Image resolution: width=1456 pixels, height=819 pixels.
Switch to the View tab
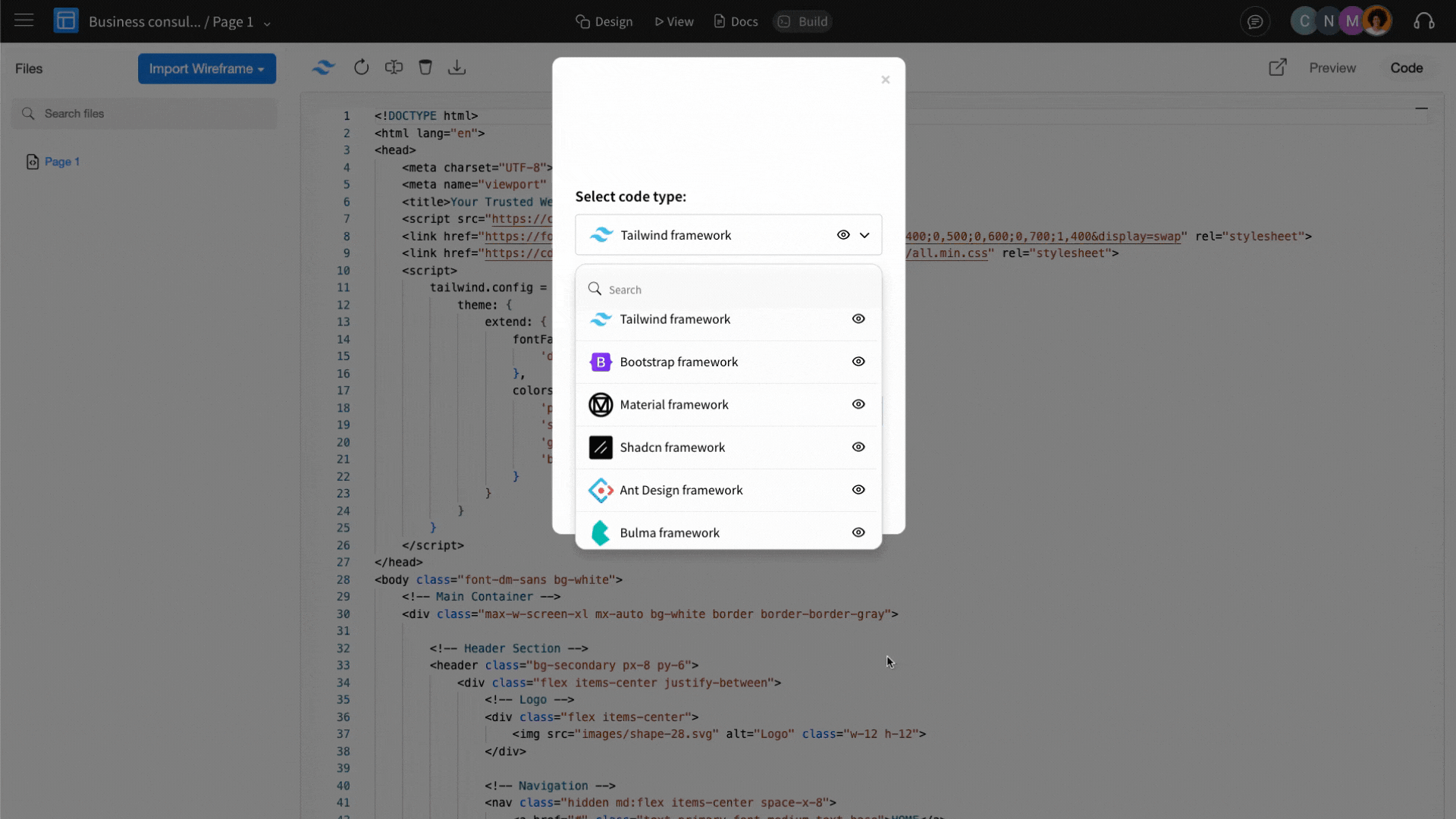click(x=674, y=21)
